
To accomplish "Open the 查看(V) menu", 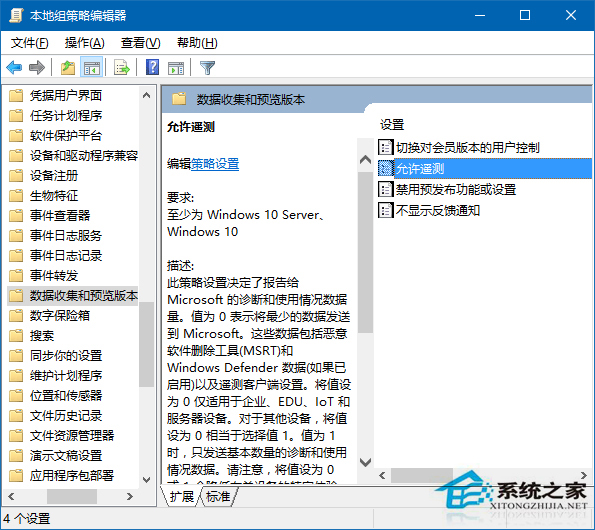I will (x=140, y=43).
